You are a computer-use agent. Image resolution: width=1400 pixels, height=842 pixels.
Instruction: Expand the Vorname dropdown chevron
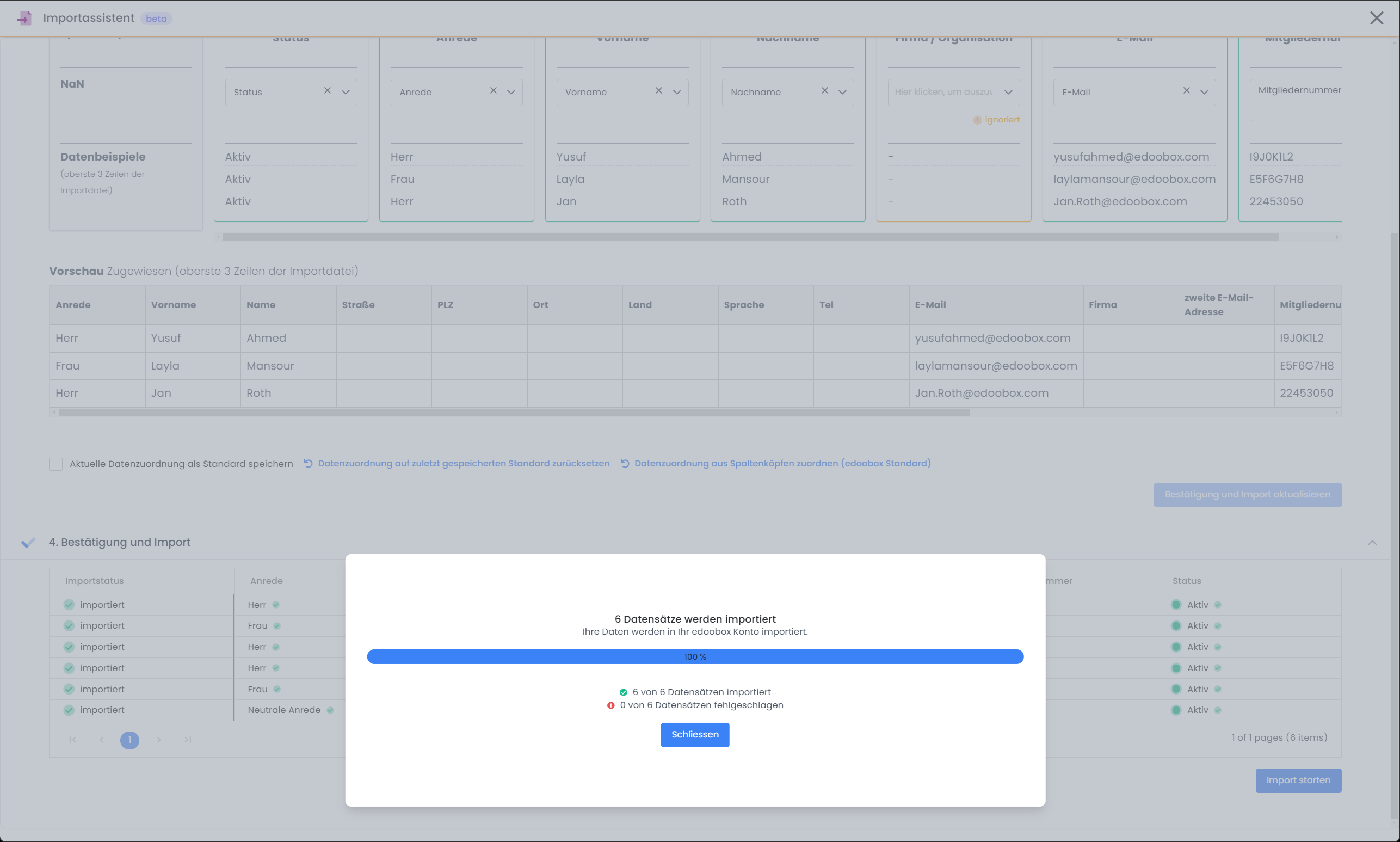click(677, 92)
